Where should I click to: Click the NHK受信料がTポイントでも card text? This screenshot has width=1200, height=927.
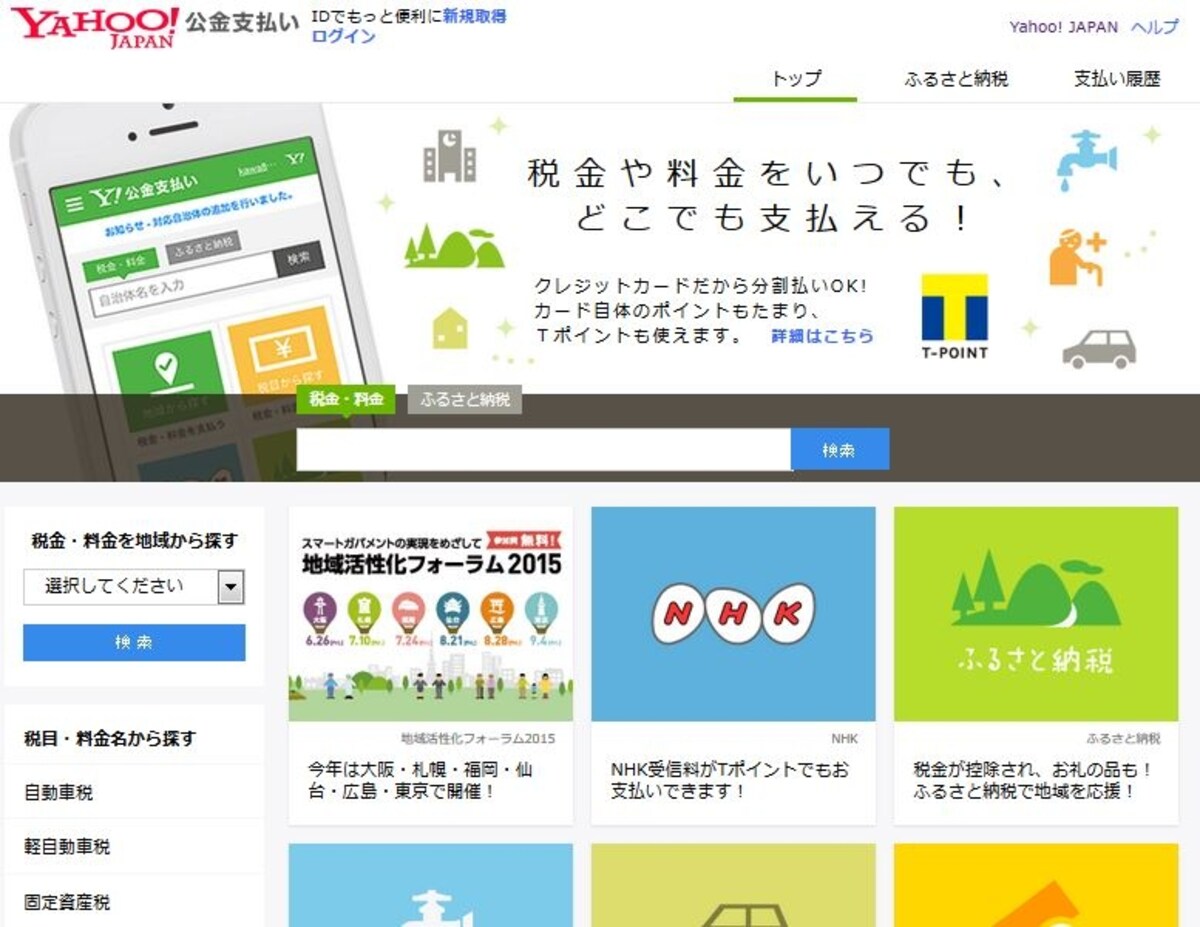pos(730,780)
